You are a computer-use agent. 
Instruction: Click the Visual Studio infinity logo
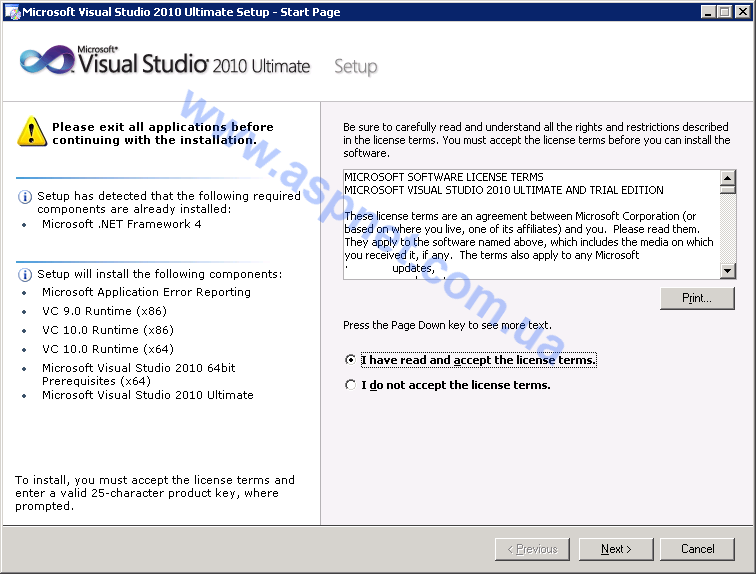point(47,60)
